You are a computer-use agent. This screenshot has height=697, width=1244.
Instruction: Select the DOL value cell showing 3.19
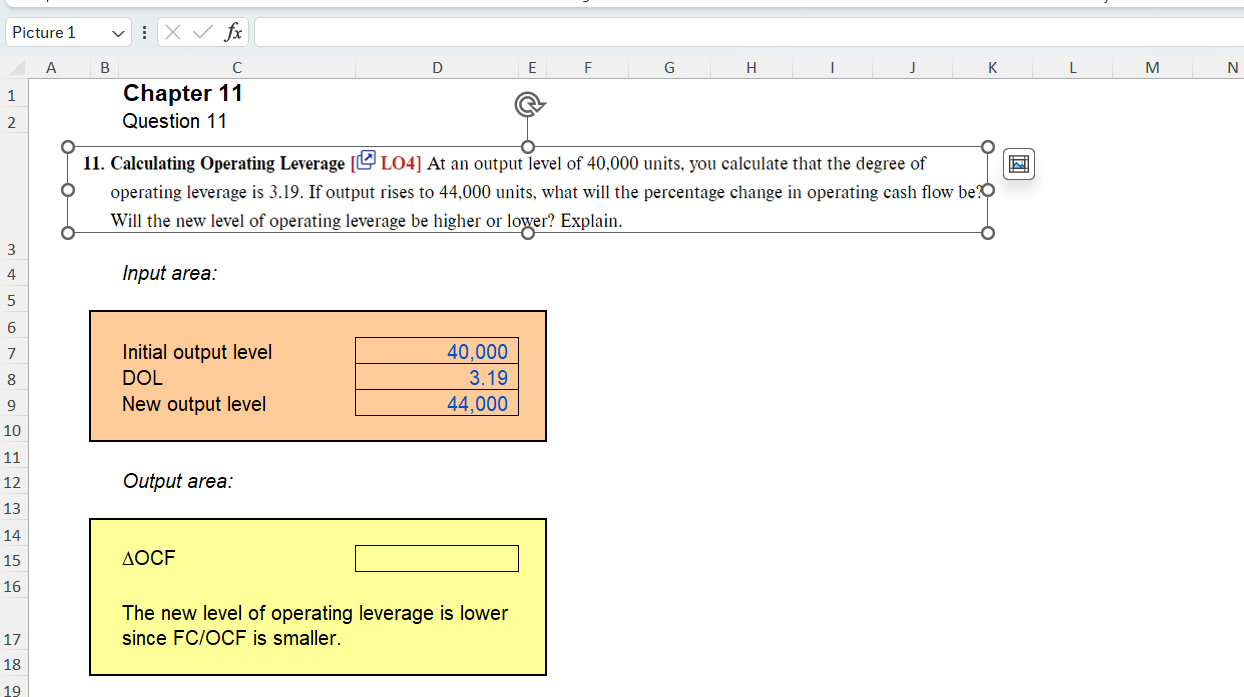pyautogui.click(x=437, y=377)
